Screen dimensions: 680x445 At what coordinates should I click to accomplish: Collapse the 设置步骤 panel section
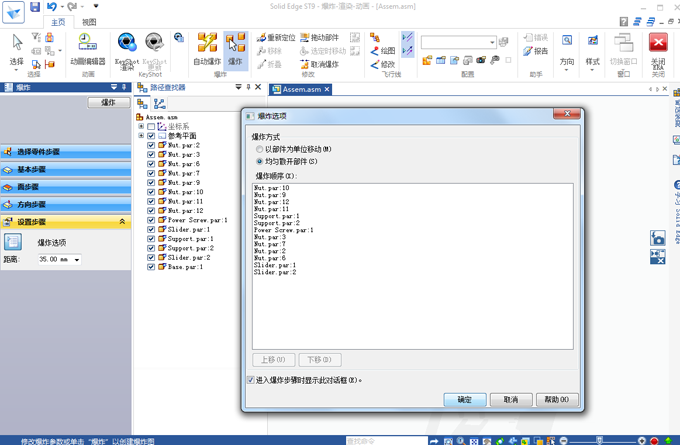(x=123, y=222)
